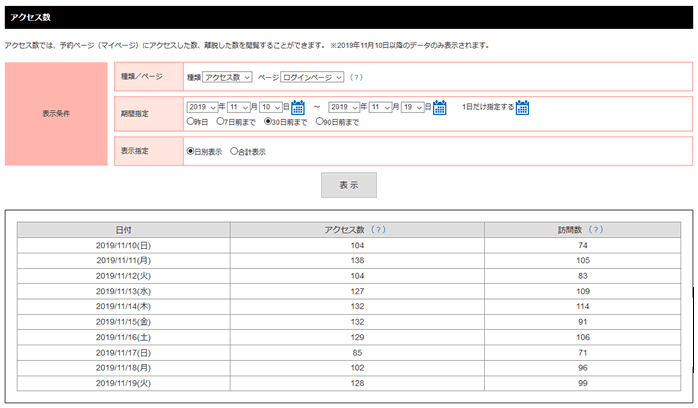Viewport: 698px width, 408px height.
Task: Select the 7日前まで radio option
Action: (223, 122)
